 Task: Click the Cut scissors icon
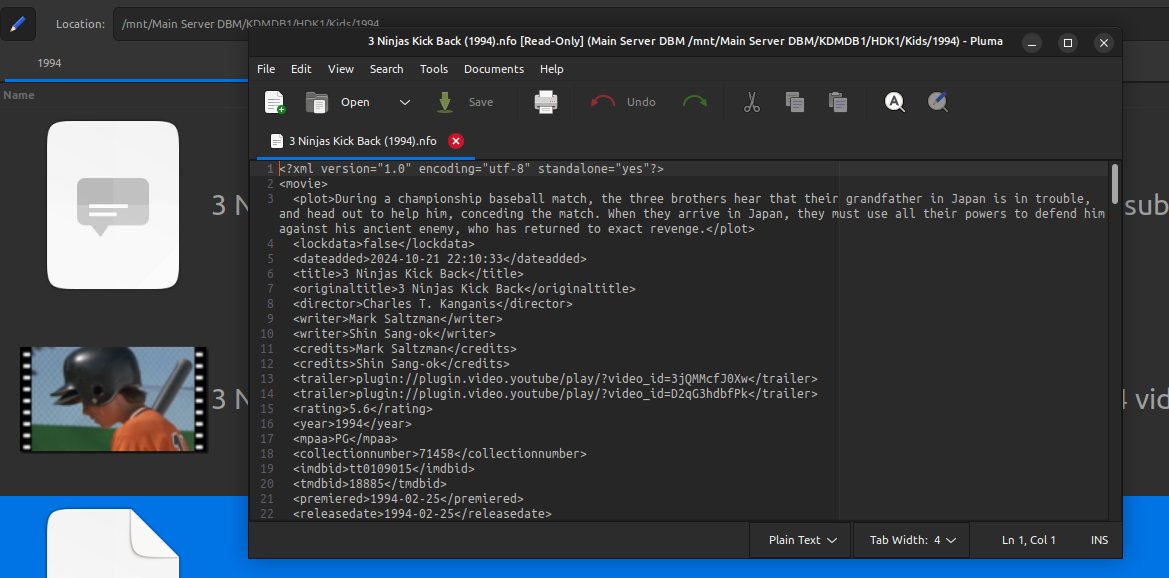pos(752,102)
